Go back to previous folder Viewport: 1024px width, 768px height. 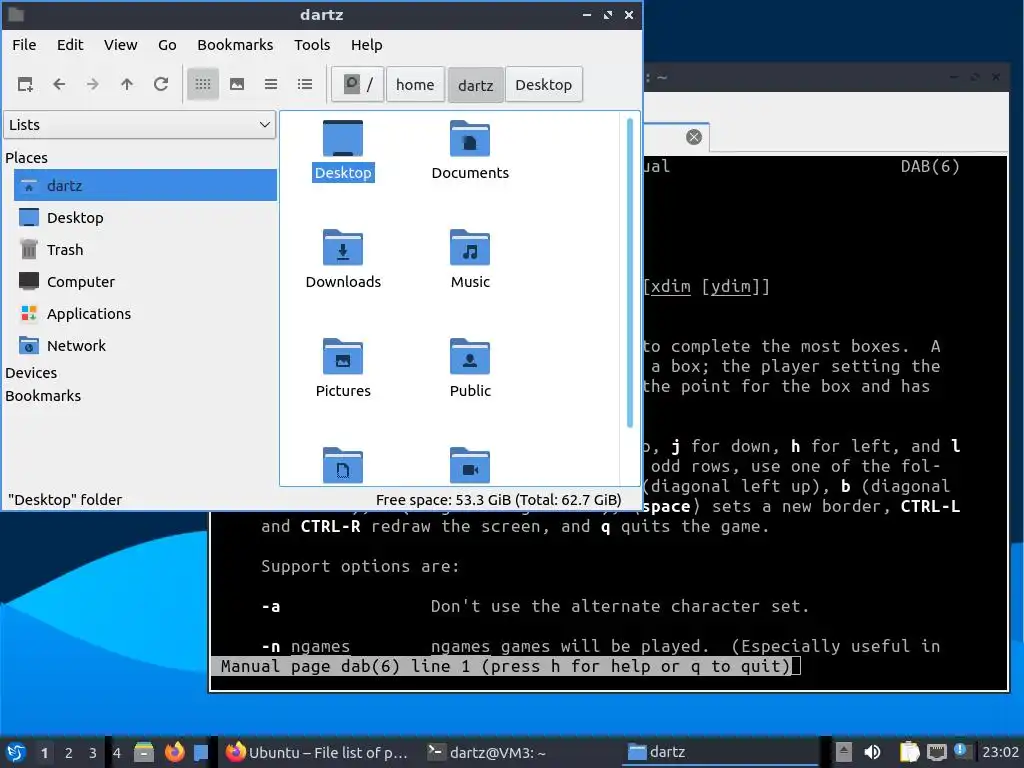click(x=59, y=84)
